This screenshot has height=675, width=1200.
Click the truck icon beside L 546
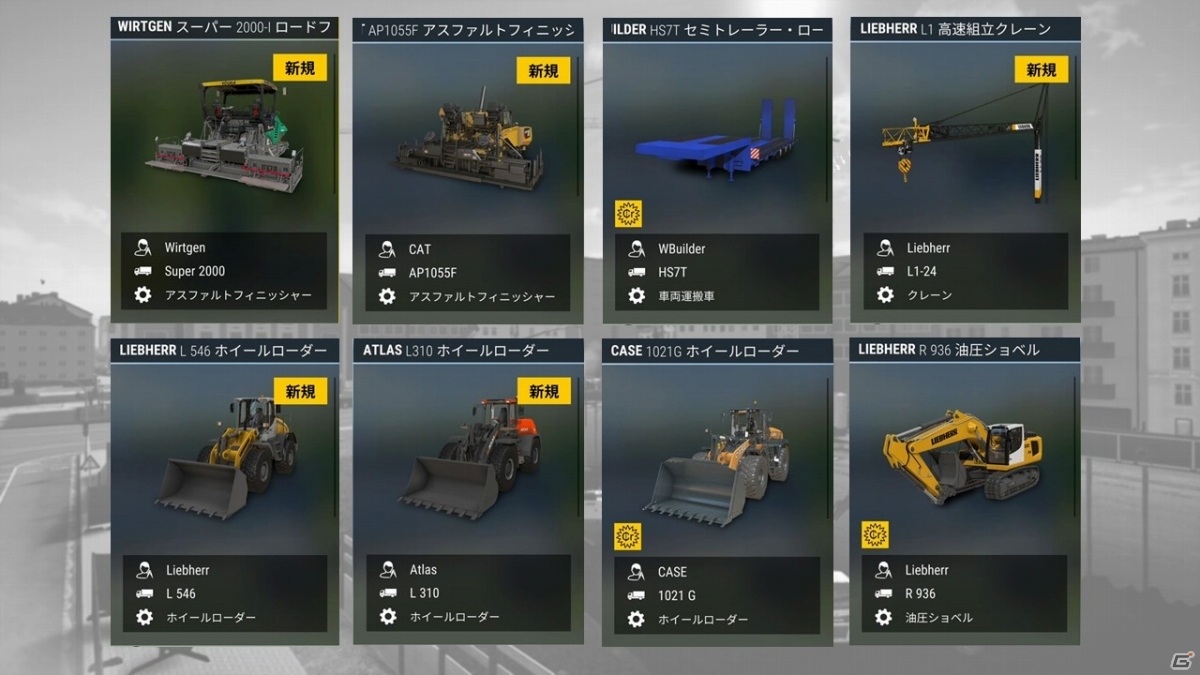tap(143, 594)
